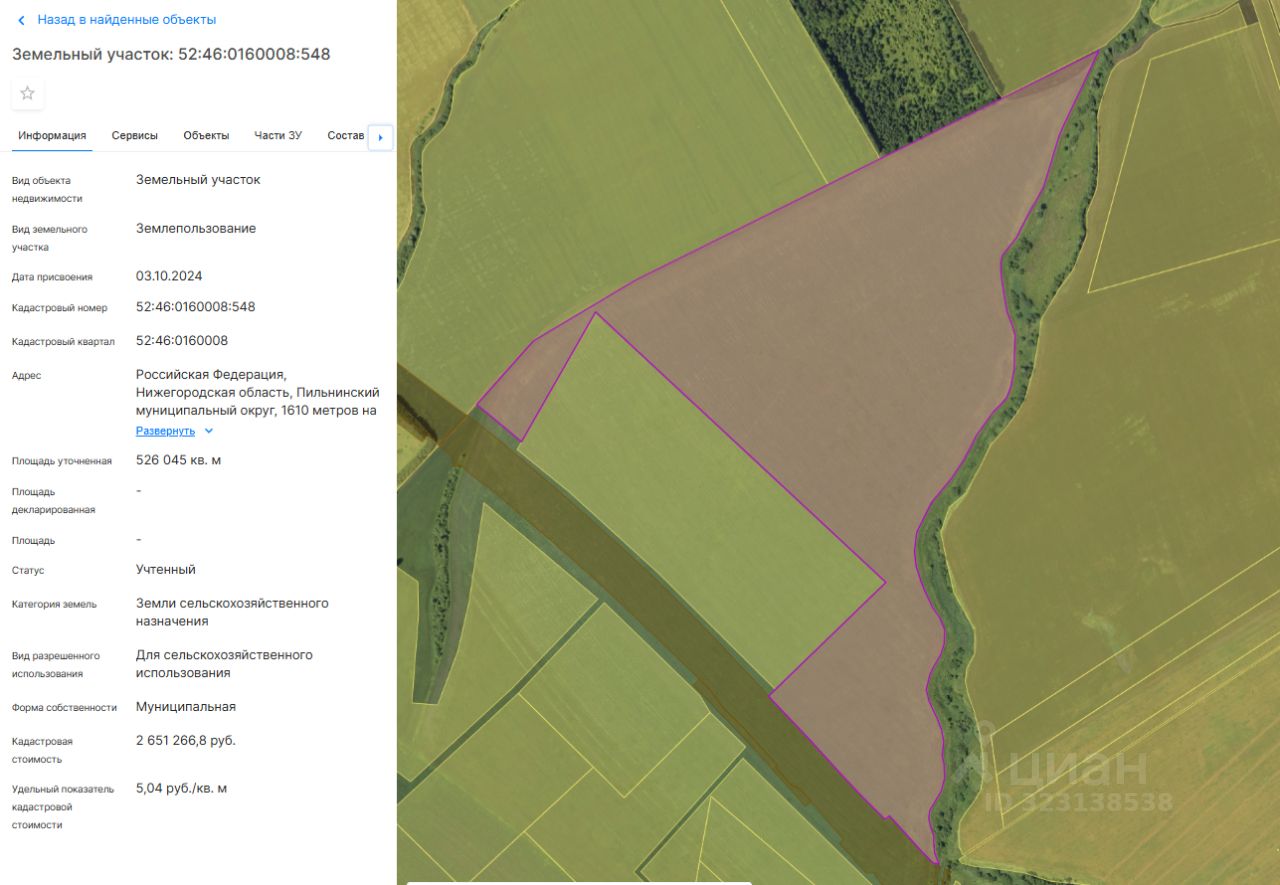This screenshot has width=1280, height=885.
Task: Add parcel to favorites with star icon
Action: click(x=28, y=93)
